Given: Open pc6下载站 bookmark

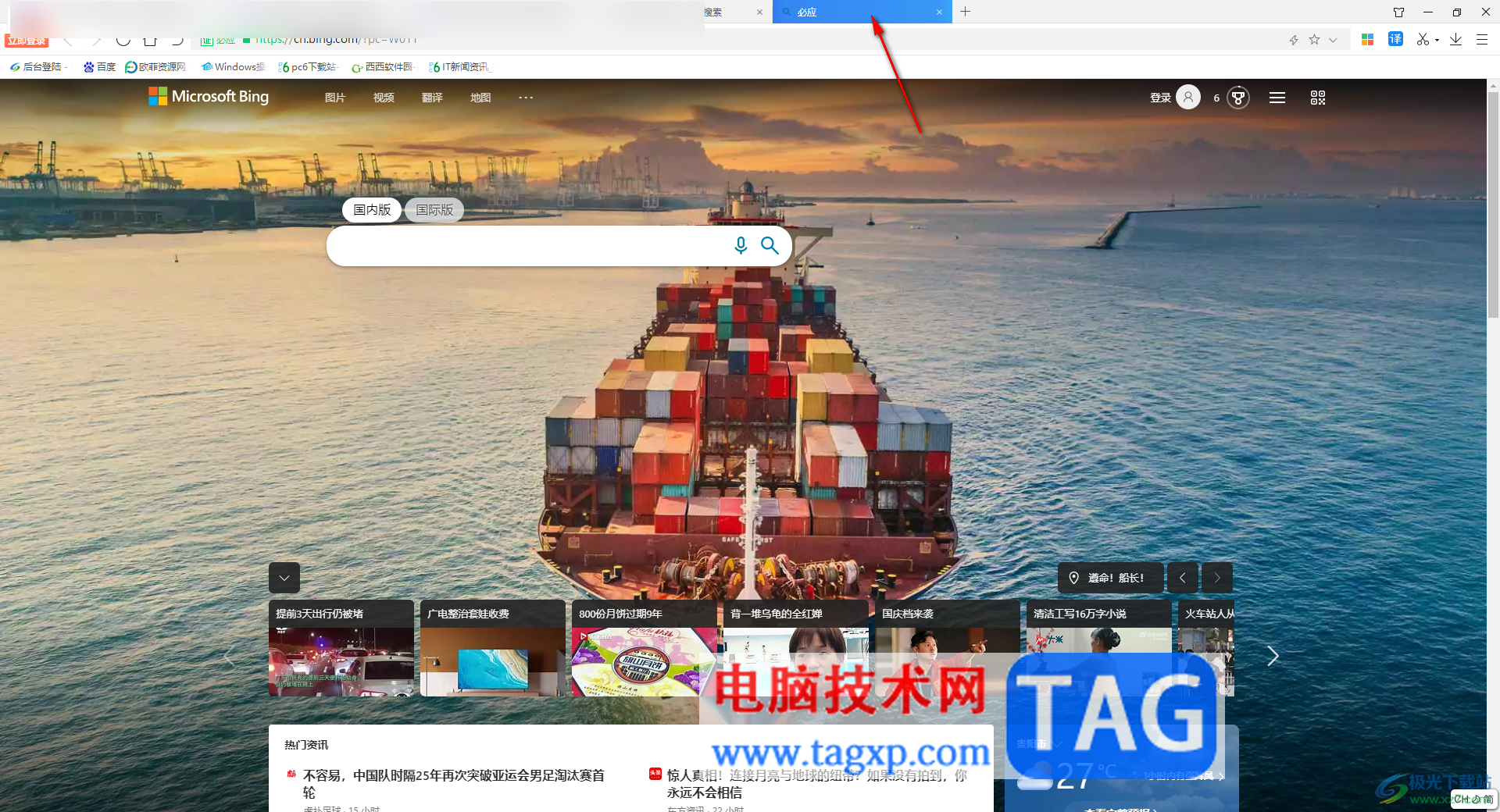Looking at the screenshot, I should (307, 67).
